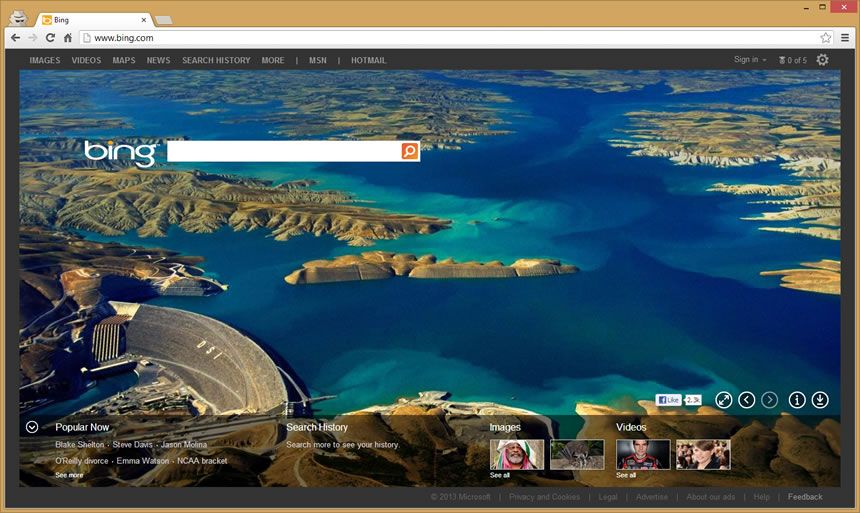
Task: Open the Sign in dropdown
Action: pos(750,60)
